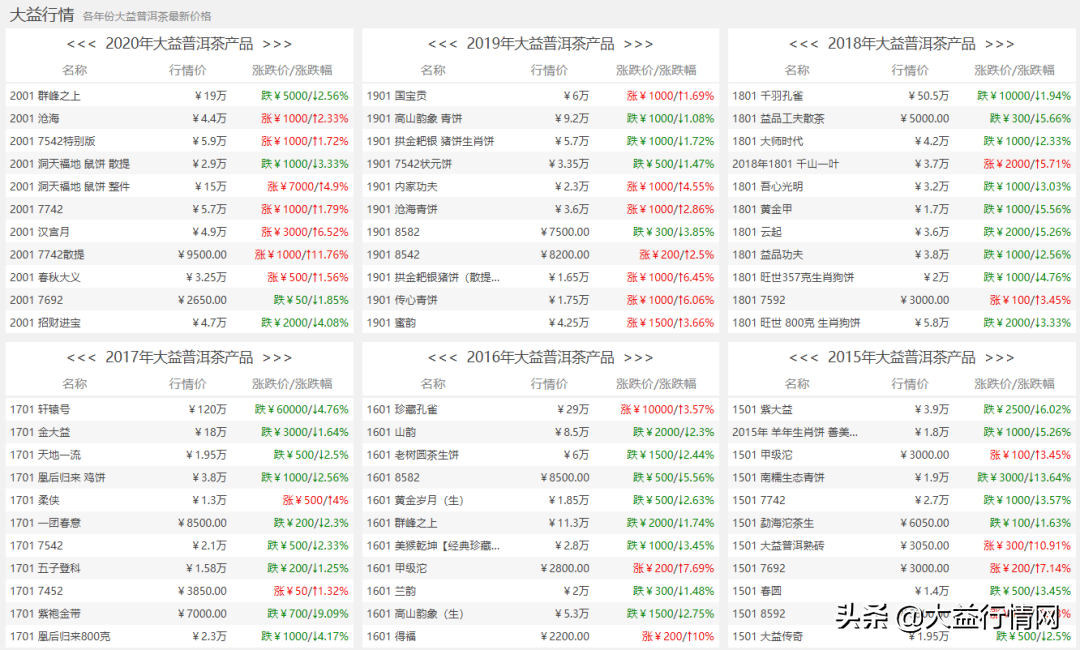
Task: Click the 1901 内家功夫 product name
Action: tap(402, 187)
